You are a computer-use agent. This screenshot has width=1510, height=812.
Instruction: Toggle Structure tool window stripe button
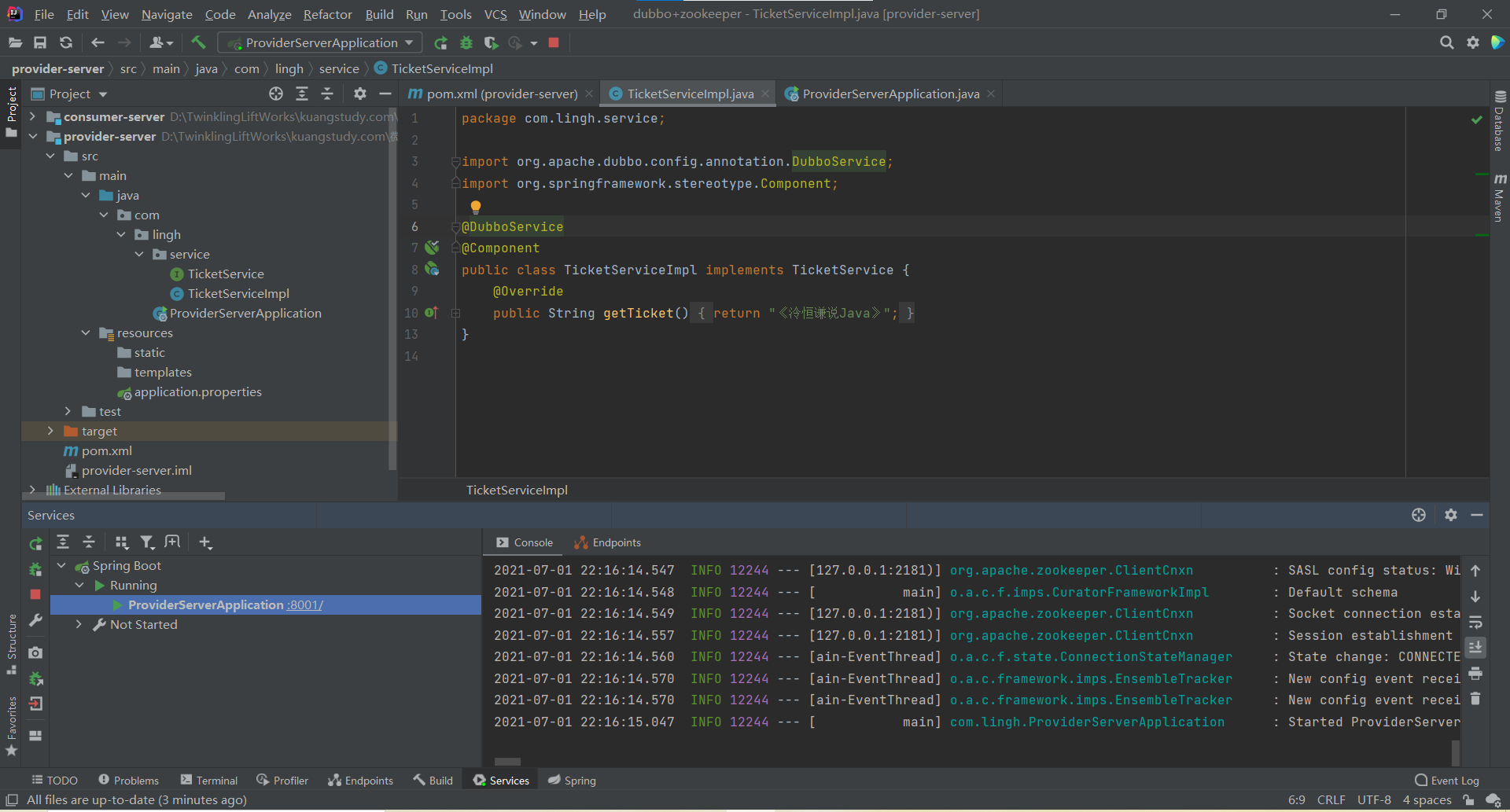click(11, 645)
